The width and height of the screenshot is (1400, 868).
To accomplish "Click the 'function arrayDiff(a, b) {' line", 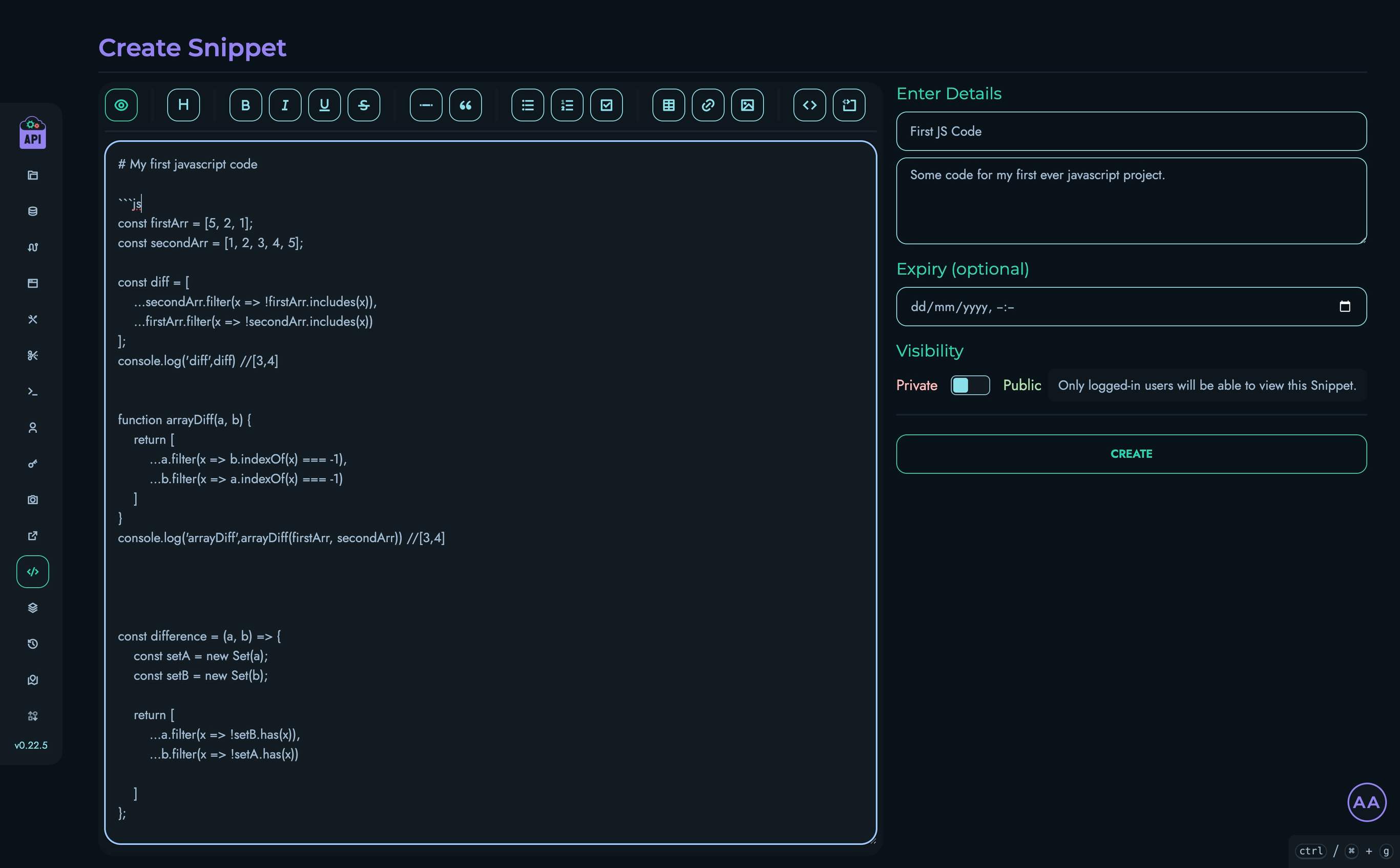I will [x=184, y=419].
